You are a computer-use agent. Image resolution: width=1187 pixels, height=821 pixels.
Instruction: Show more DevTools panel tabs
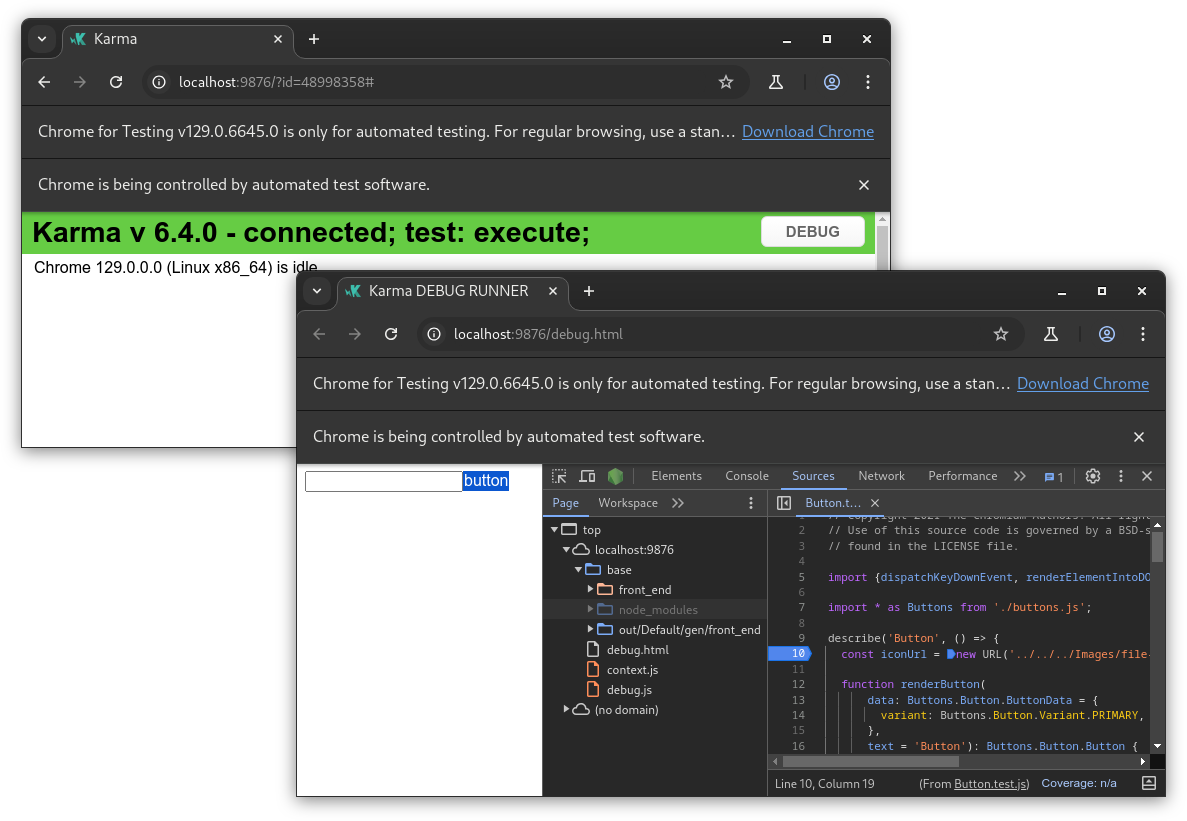(x=1019, y=476)
